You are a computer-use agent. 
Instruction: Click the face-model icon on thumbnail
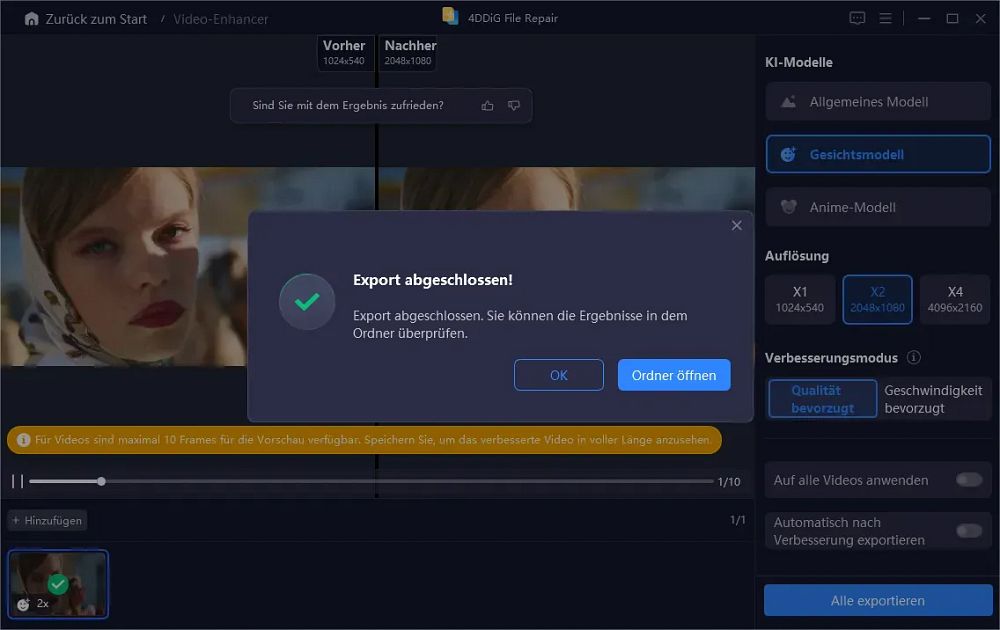tap(23, 604)
